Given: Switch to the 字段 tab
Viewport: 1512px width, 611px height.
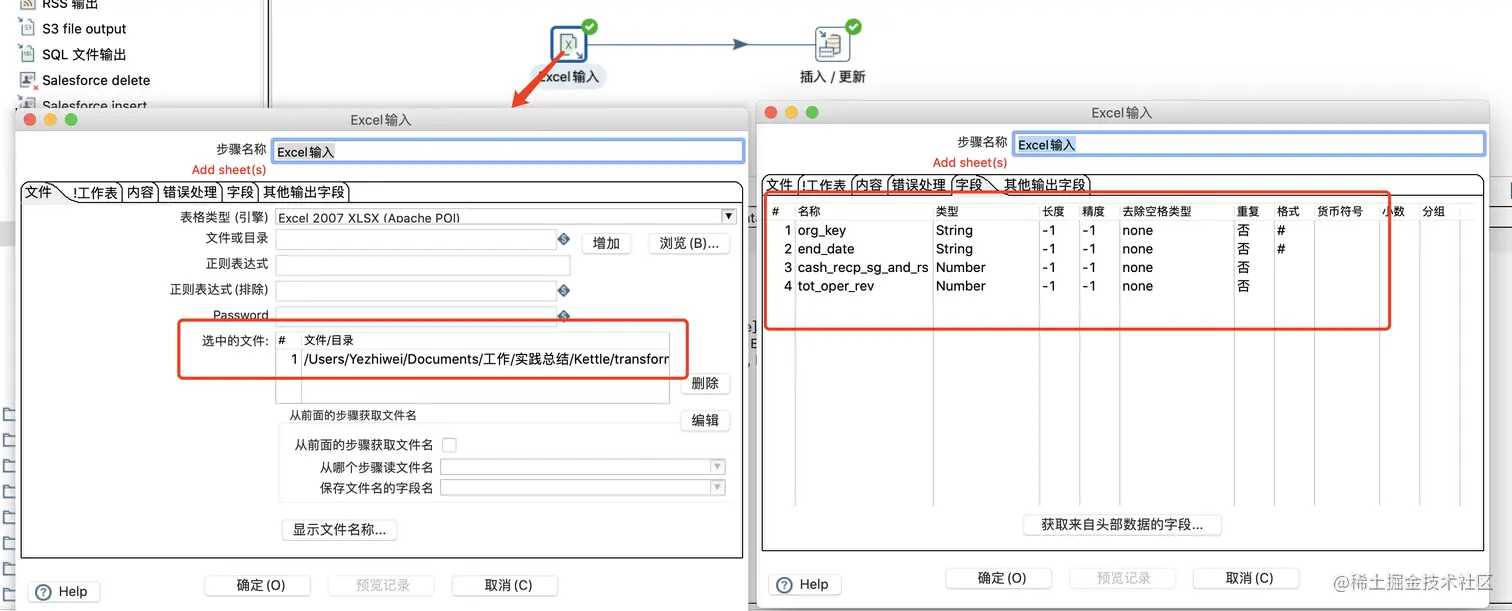Looking at the screenshot, I should [241, 192].
